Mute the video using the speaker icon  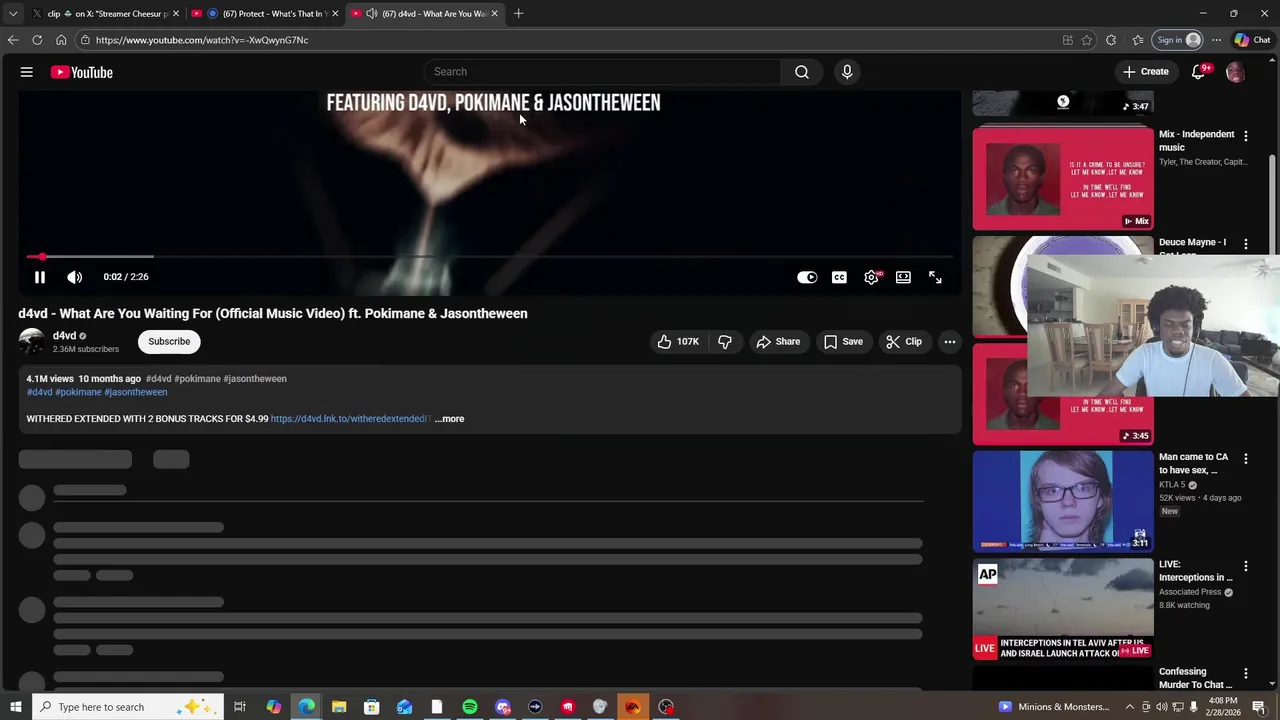coord(75,277)
